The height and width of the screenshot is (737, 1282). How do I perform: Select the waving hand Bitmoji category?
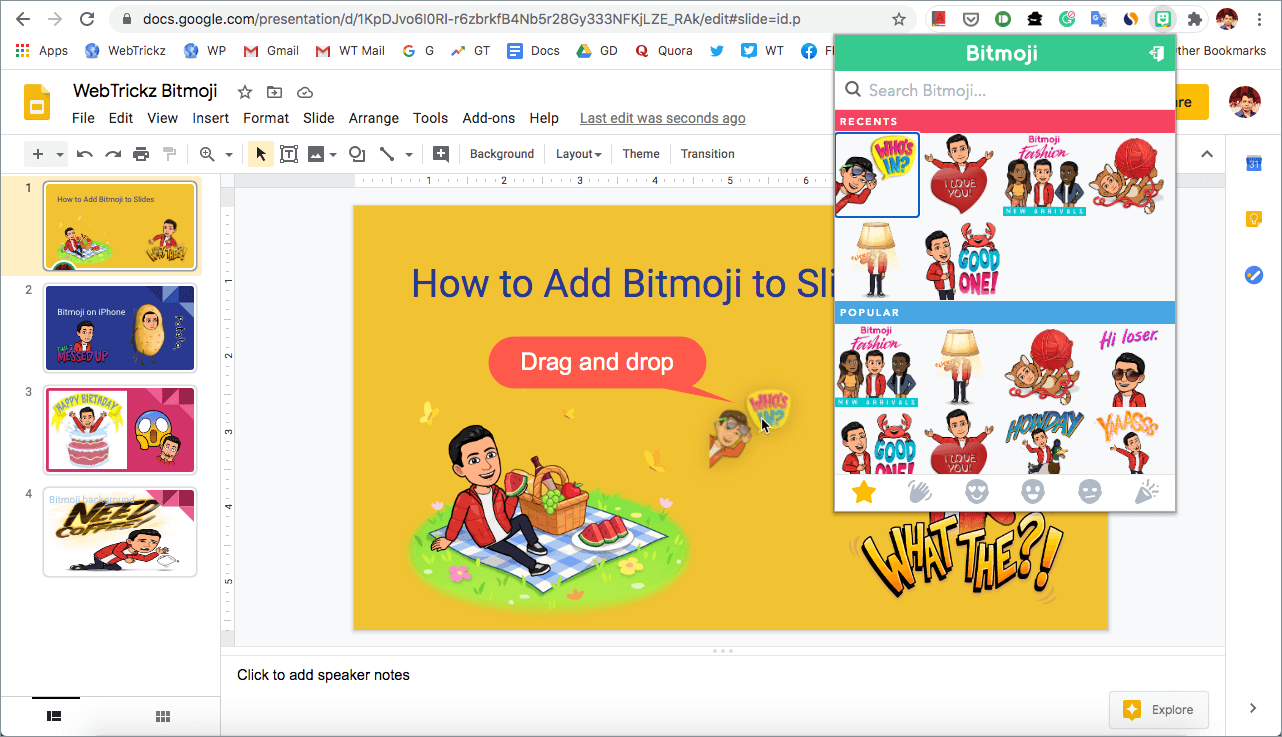click(920, 492)
